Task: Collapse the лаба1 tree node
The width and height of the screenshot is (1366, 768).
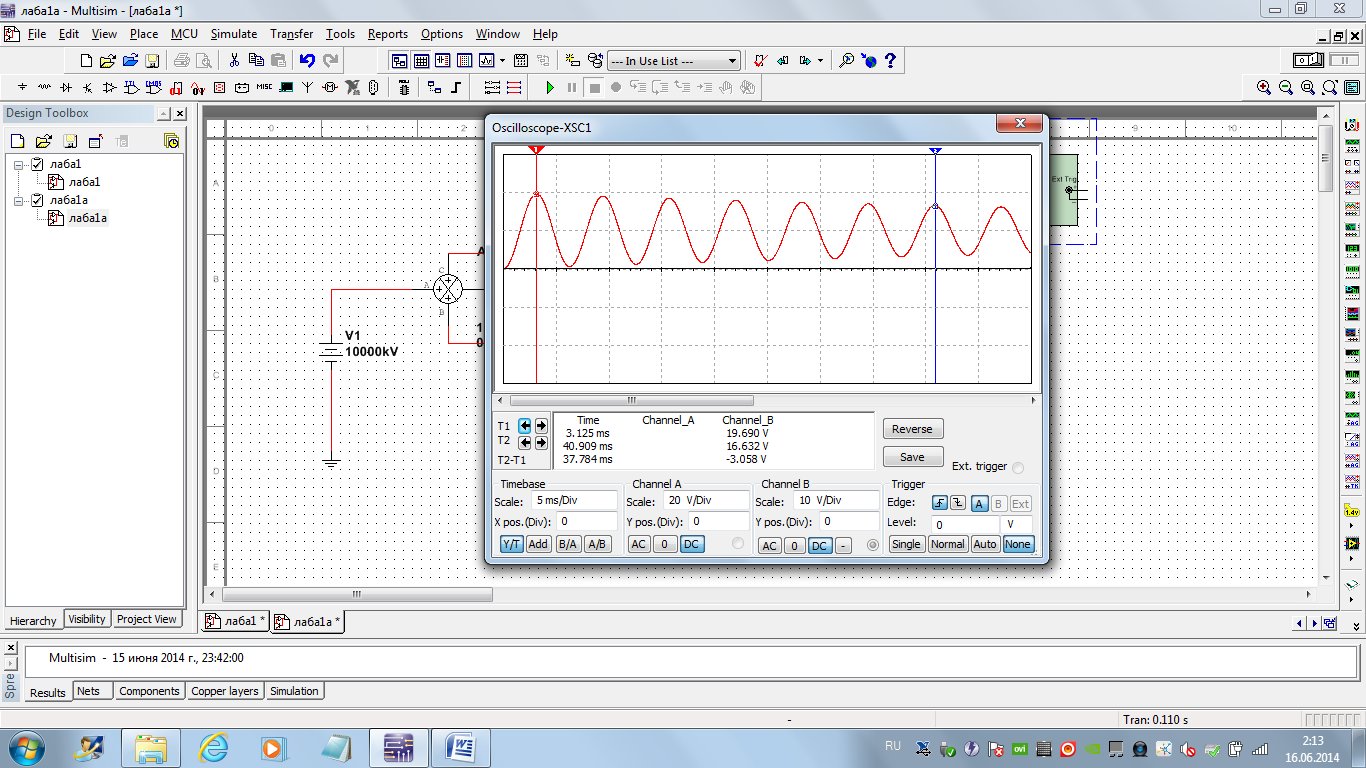Action: tap(18, 164)
